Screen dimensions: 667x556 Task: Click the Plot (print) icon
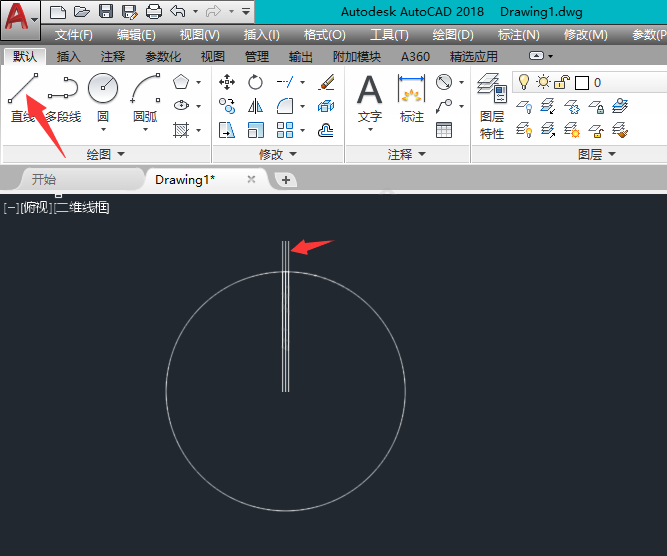coord(154,11)
